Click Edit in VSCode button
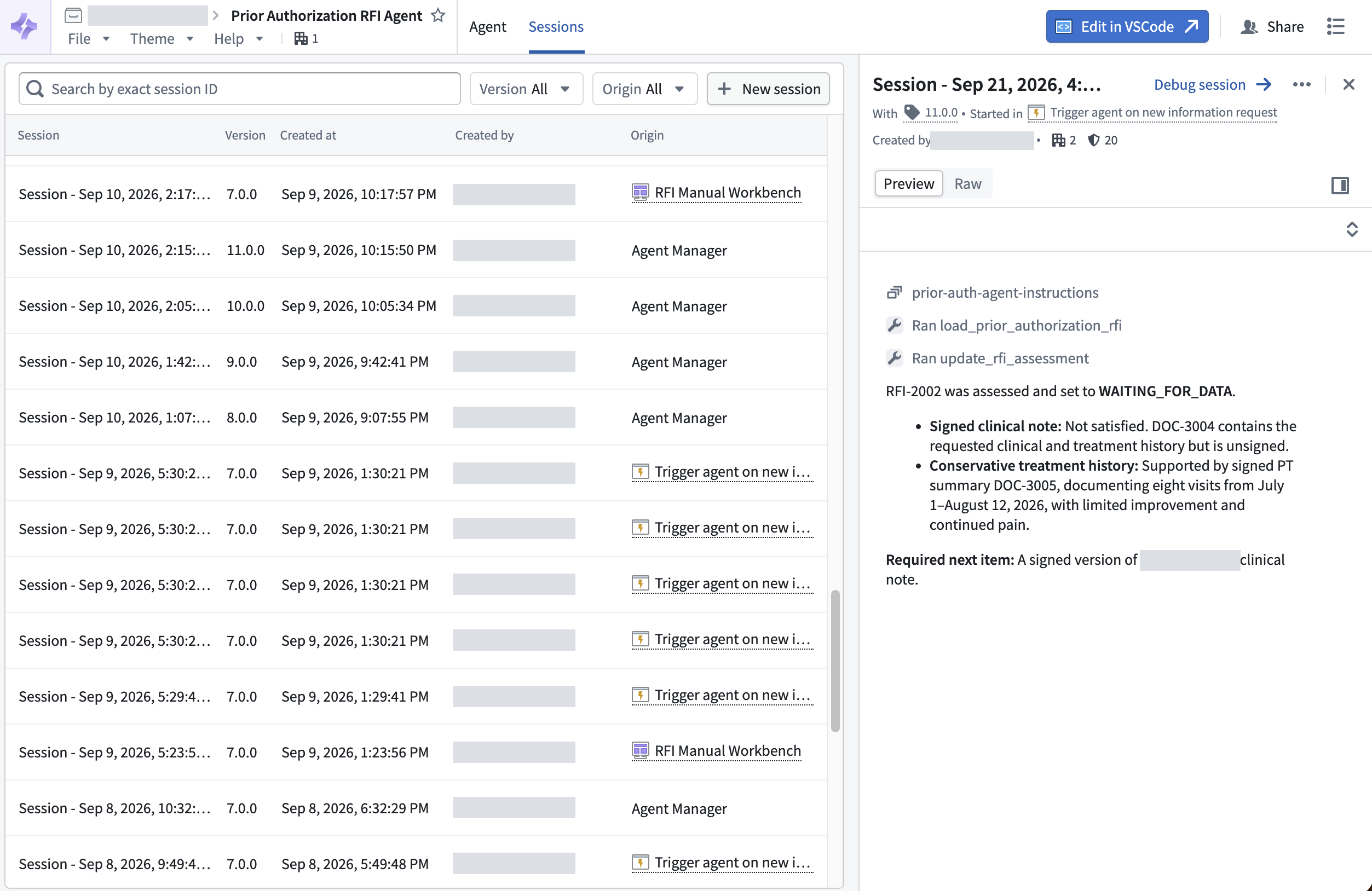This screenshot has height=891, width=1372. pyautogui.click(x=1127, y=26)
